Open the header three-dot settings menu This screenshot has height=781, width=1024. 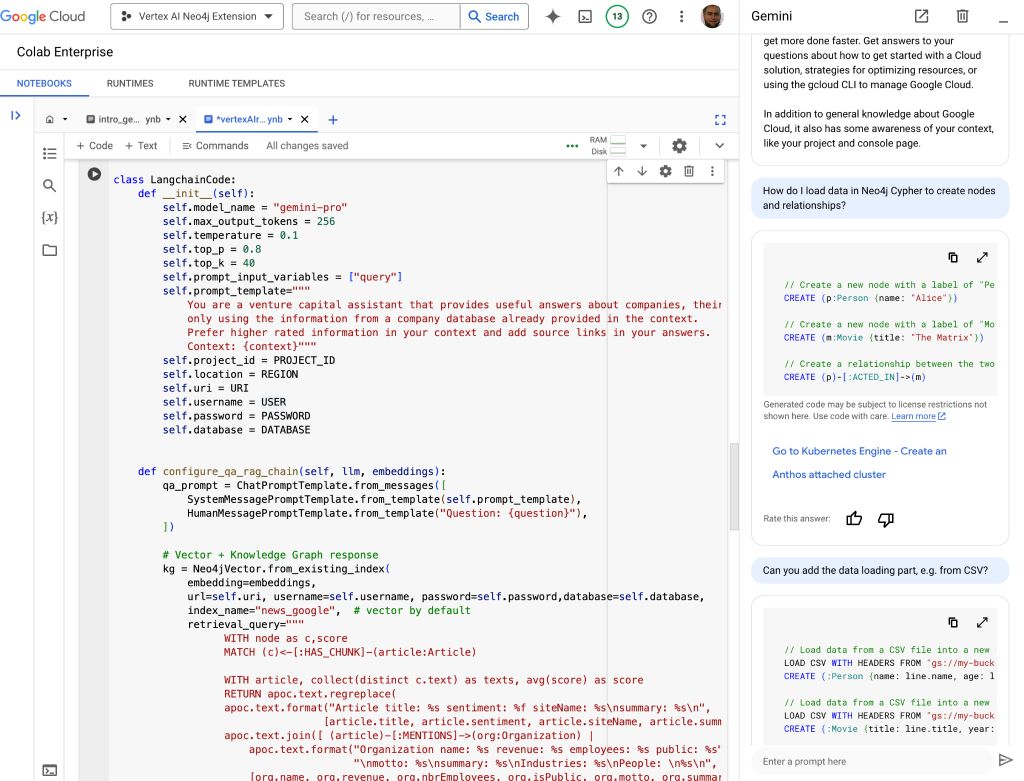[681, 16]
